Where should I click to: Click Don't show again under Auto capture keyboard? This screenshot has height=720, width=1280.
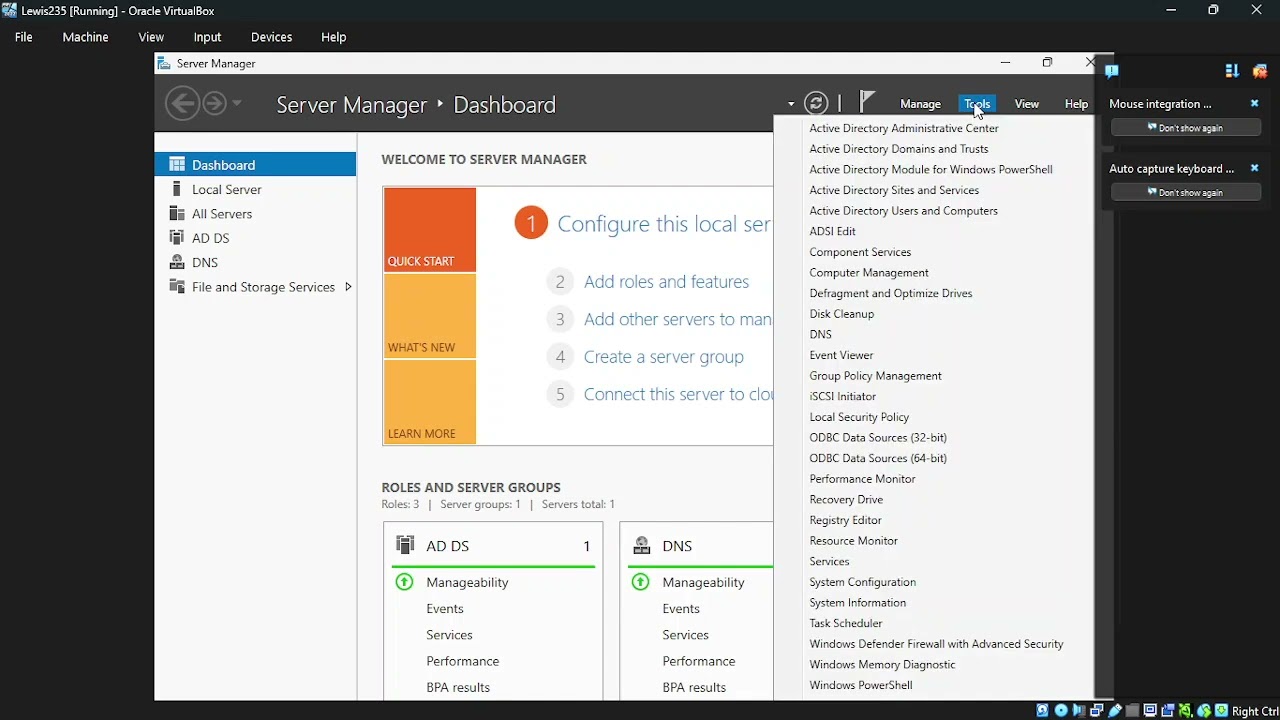pyautogui.click(x=1186, y=193)
